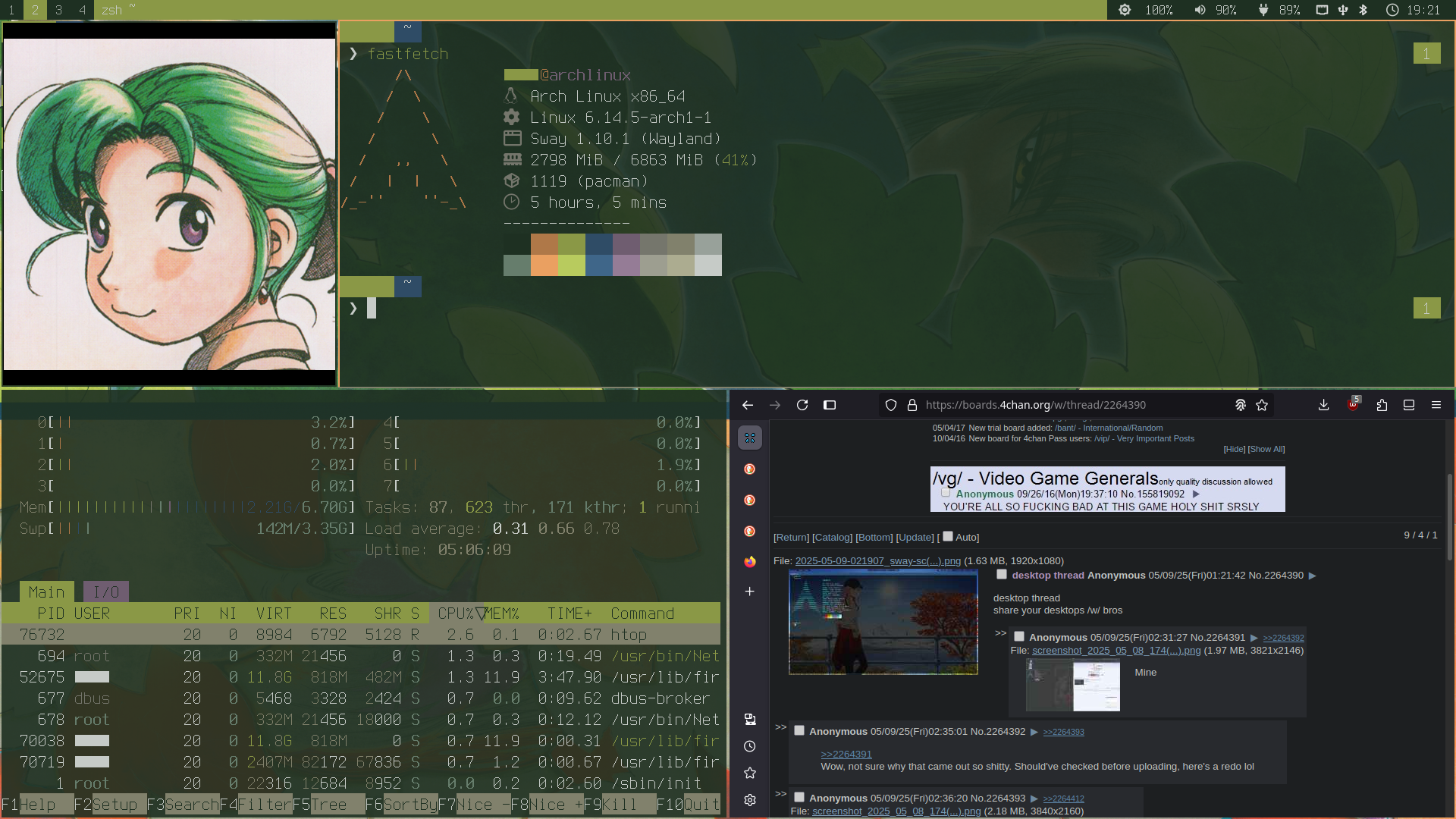Open uBlock Origin extension icon
Image resolution: width=1456 pixels, height=819 pixels.
click(1353, 405)
